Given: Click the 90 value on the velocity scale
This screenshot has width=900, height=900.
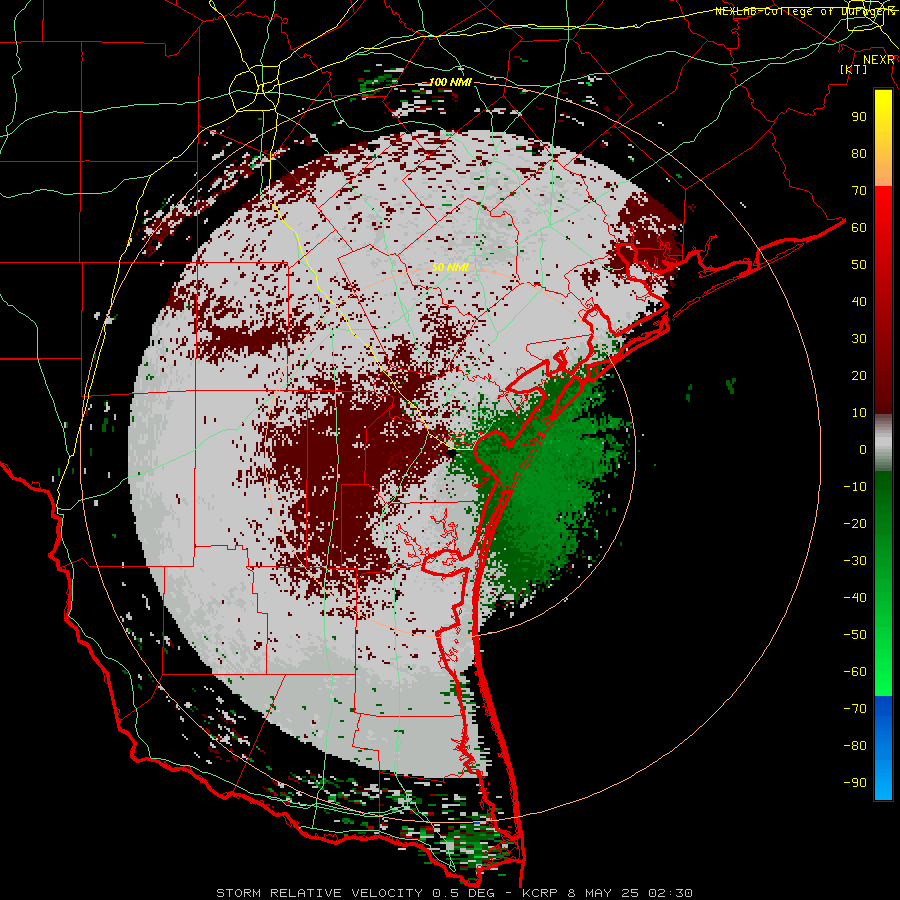Looking at the screenshot, I should click(x=859, y=117).
